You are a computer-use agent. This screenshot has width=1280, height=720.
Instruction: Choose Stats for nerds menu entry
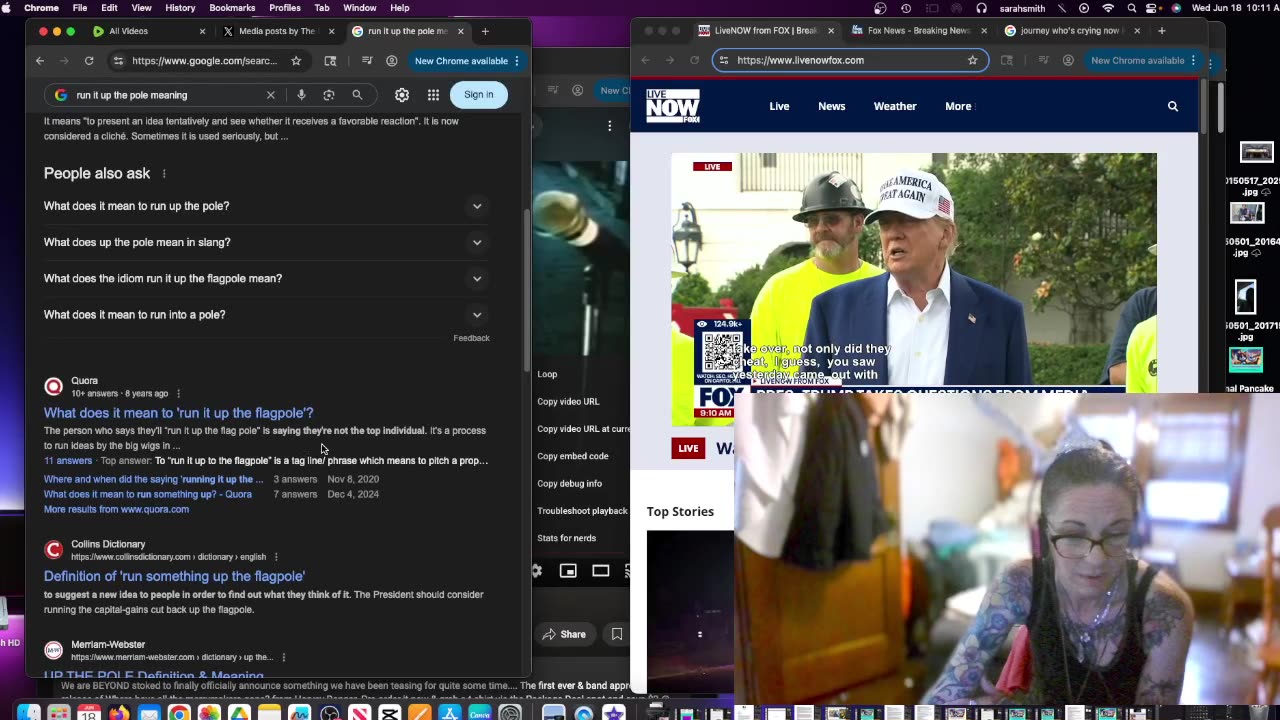(567, 538)
